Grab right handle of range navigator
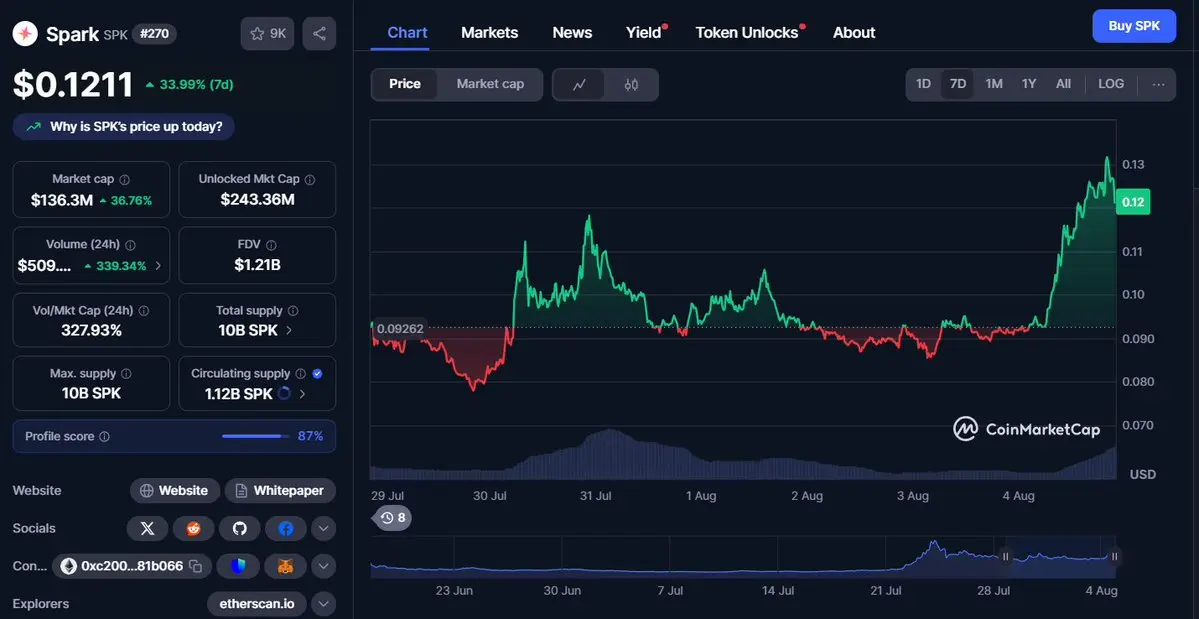Viewport: 1199px width, 619px height. click(x=1114, y=557)
